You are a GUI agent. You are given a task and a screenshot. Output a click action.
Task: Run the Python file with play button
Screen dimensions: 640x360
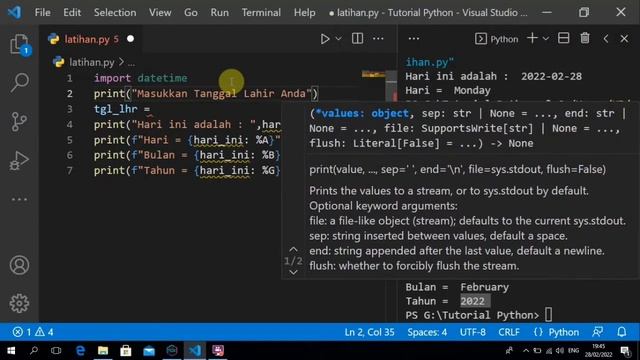click(x=325, y=39)
